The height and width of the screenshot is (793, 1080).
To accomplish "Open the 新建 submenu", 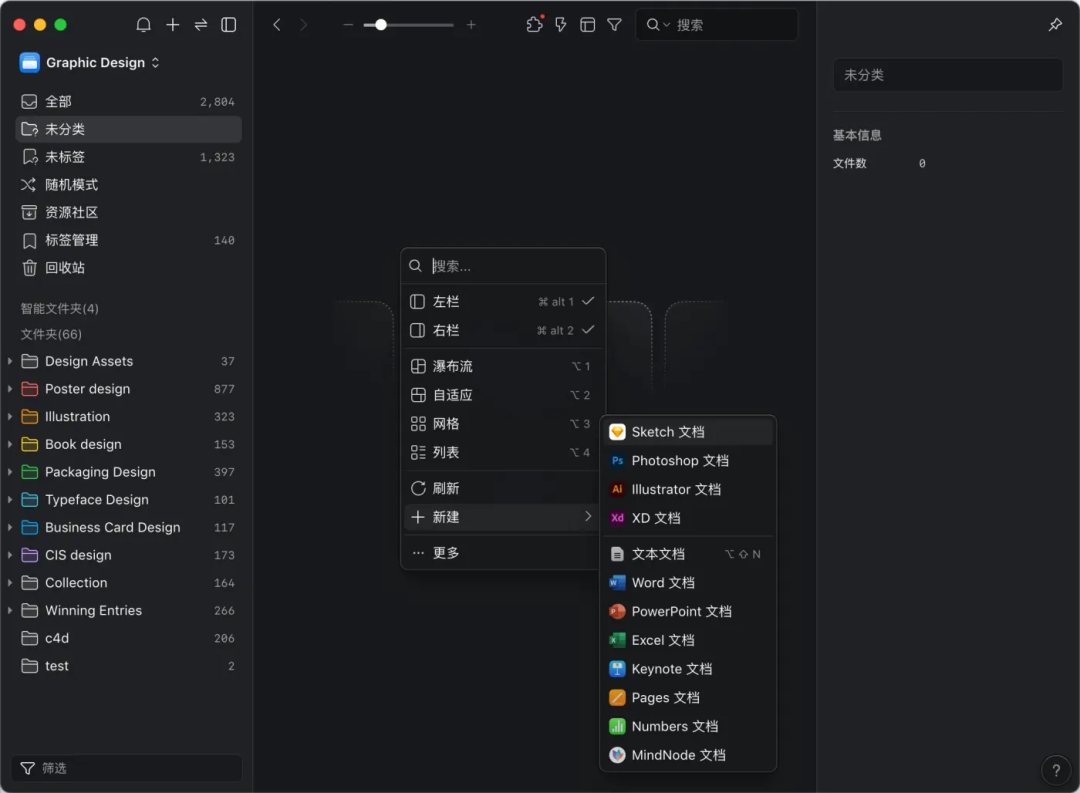I will coord(502,517).
